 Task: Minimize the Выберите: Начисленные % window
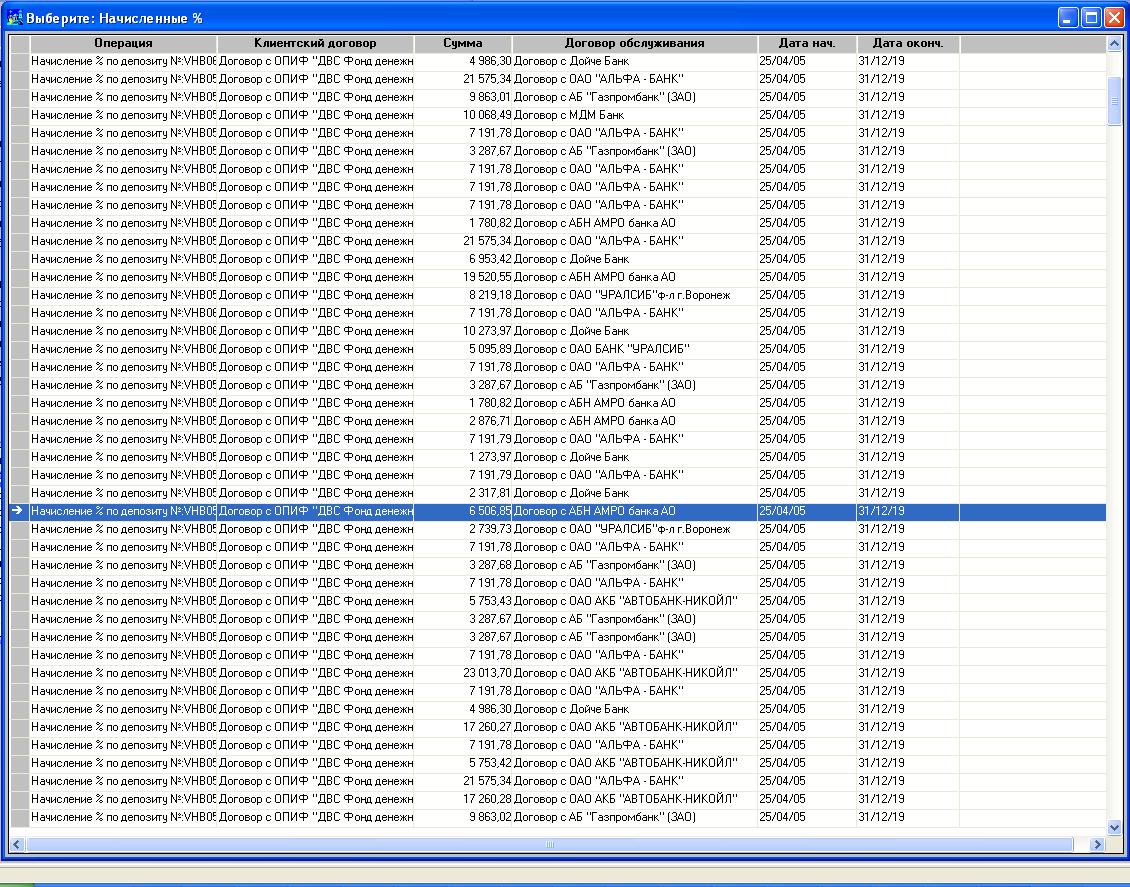pyautogui.click(x=1068, y=17)
